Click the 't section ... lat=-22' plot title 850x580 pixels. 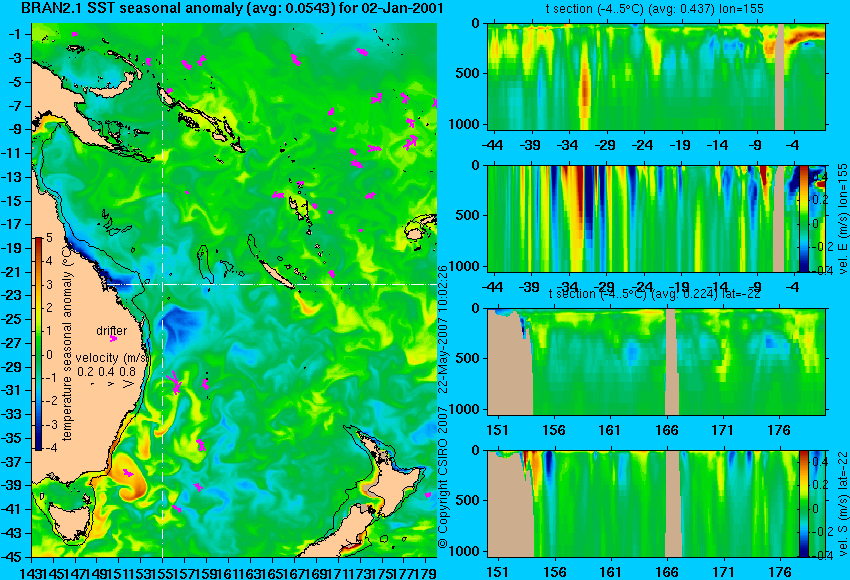pyautogui.click(x=654, y=294)
